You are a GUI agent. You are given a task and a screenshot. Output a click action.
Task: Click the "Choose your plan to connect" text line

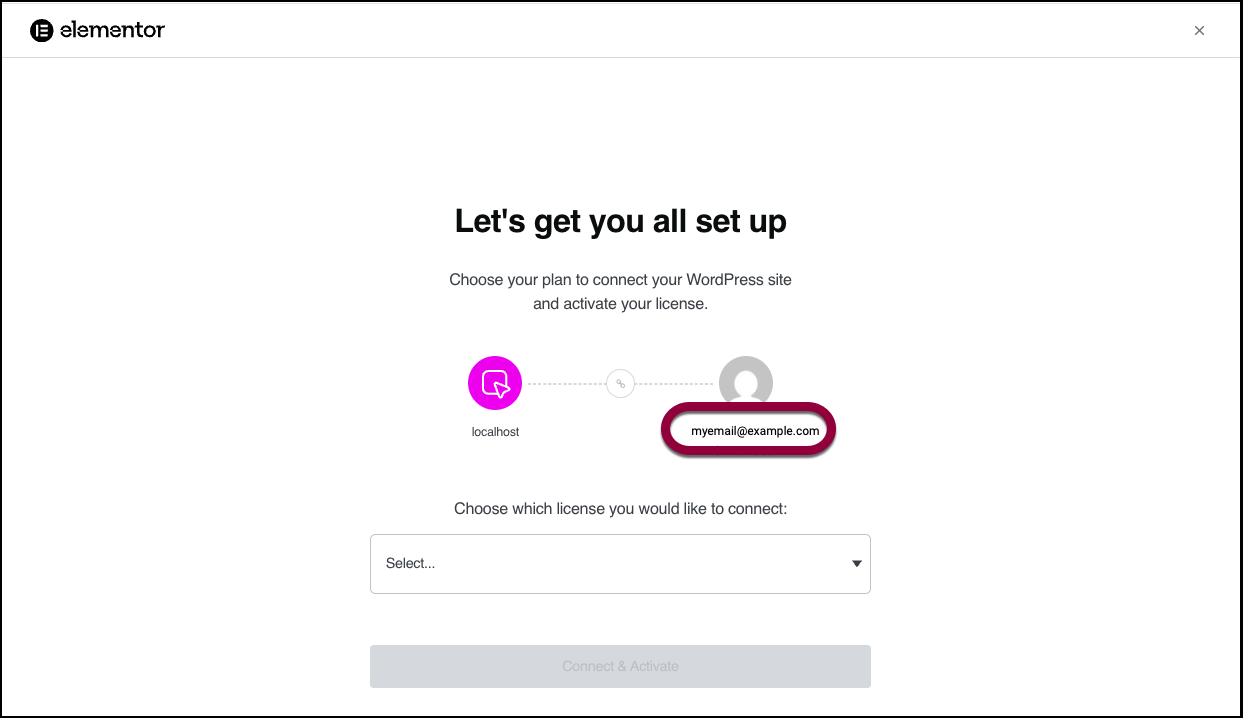pyautogui.click(x=620, y=280)
